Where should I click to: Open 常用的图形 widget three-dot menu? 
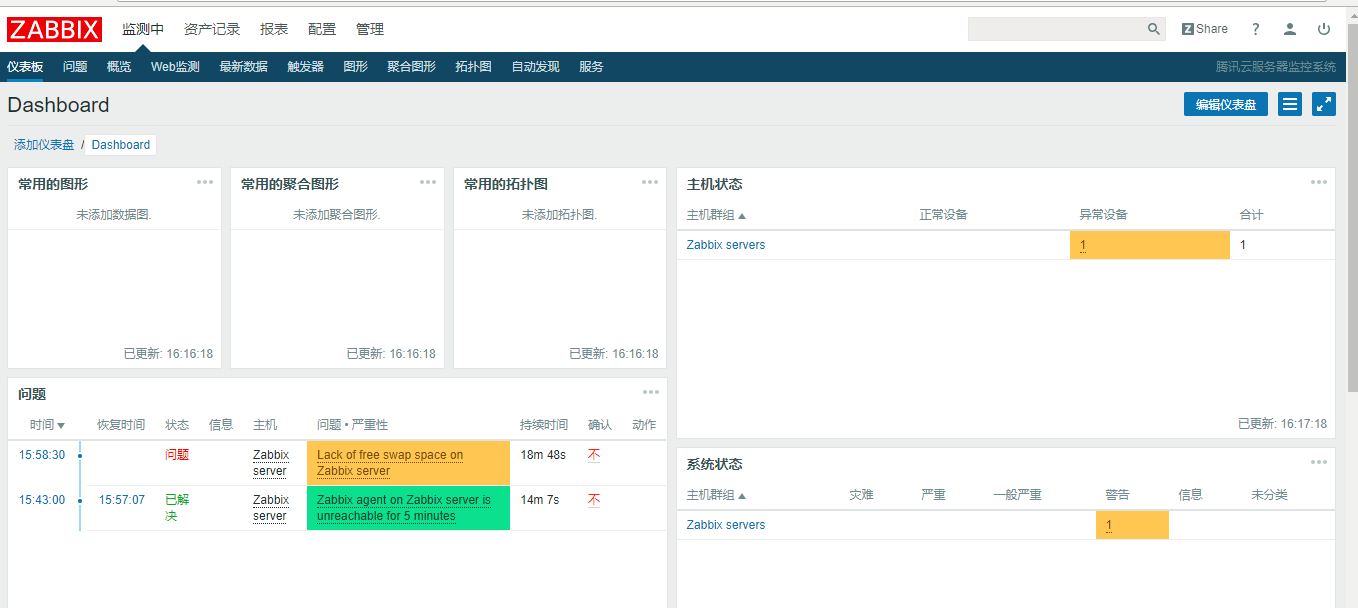[205, 182]
